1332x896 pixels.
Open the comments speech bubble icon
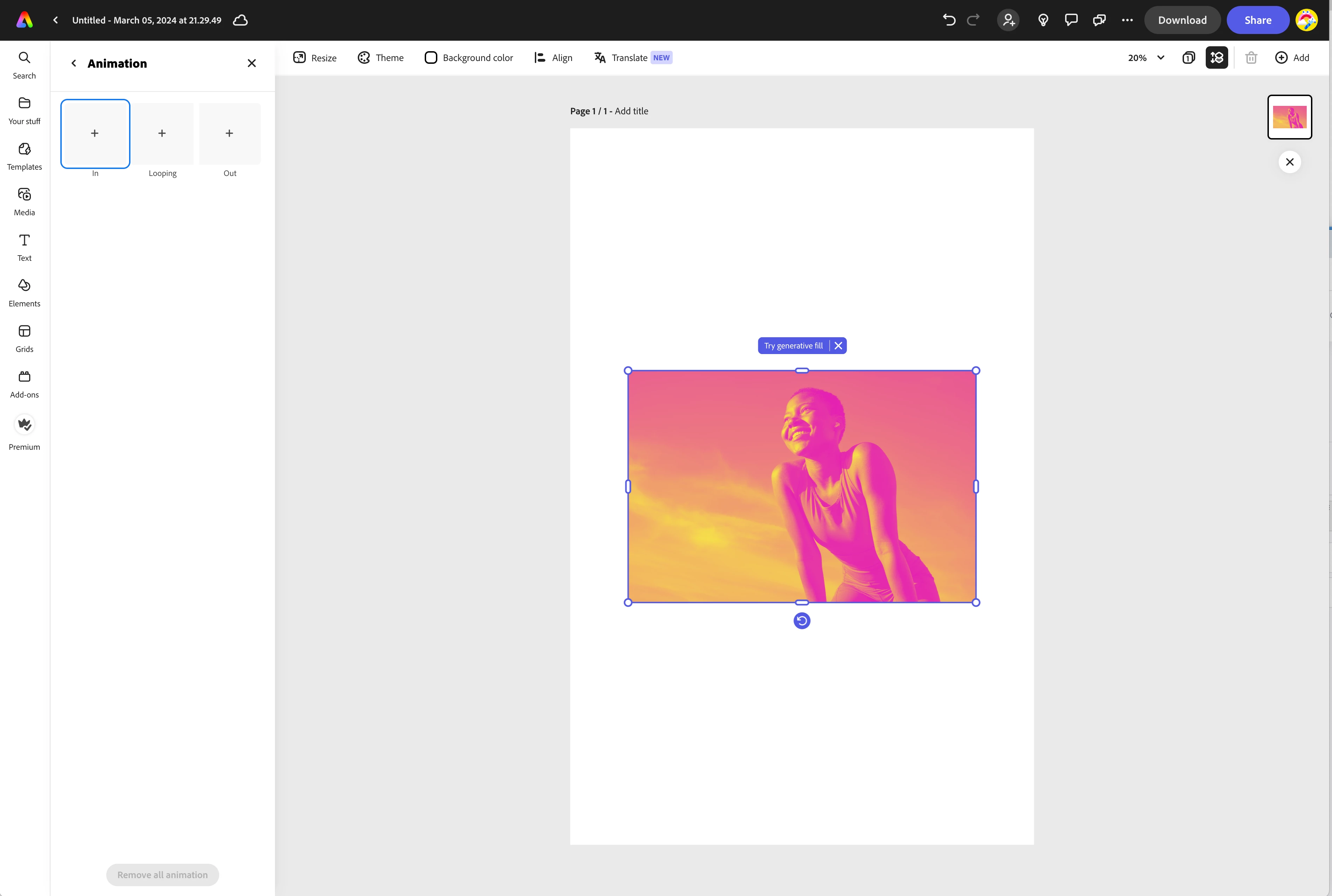pyautogui.click(x=1071, y=20)
